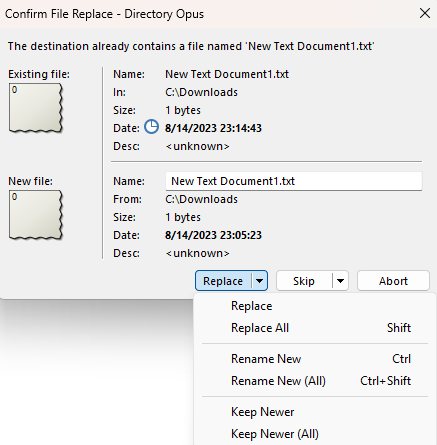
Task: Click the existing file size 1 bytes
Action: [x=183, y=110]
